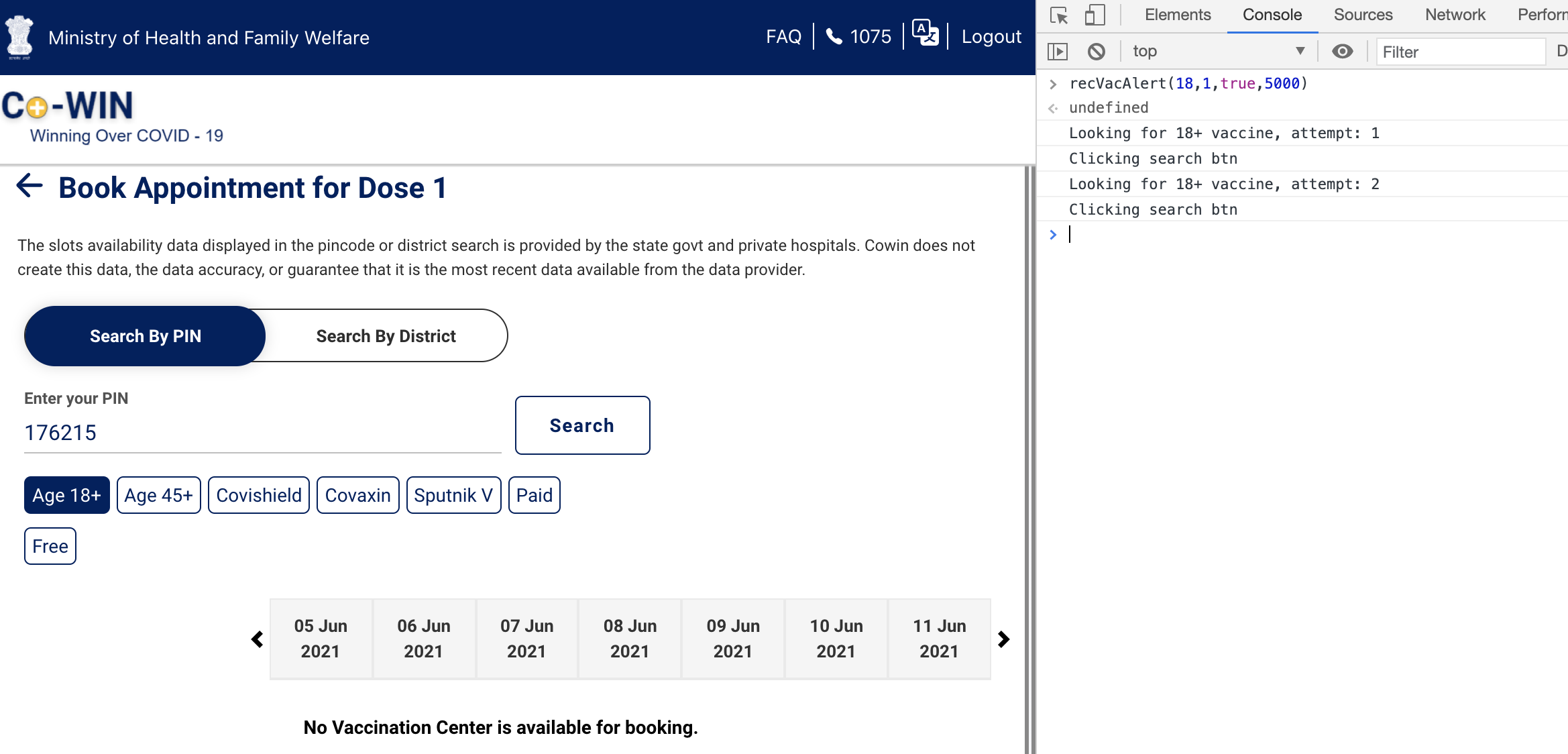Go back using the back arrow

[x=29, y=187]
